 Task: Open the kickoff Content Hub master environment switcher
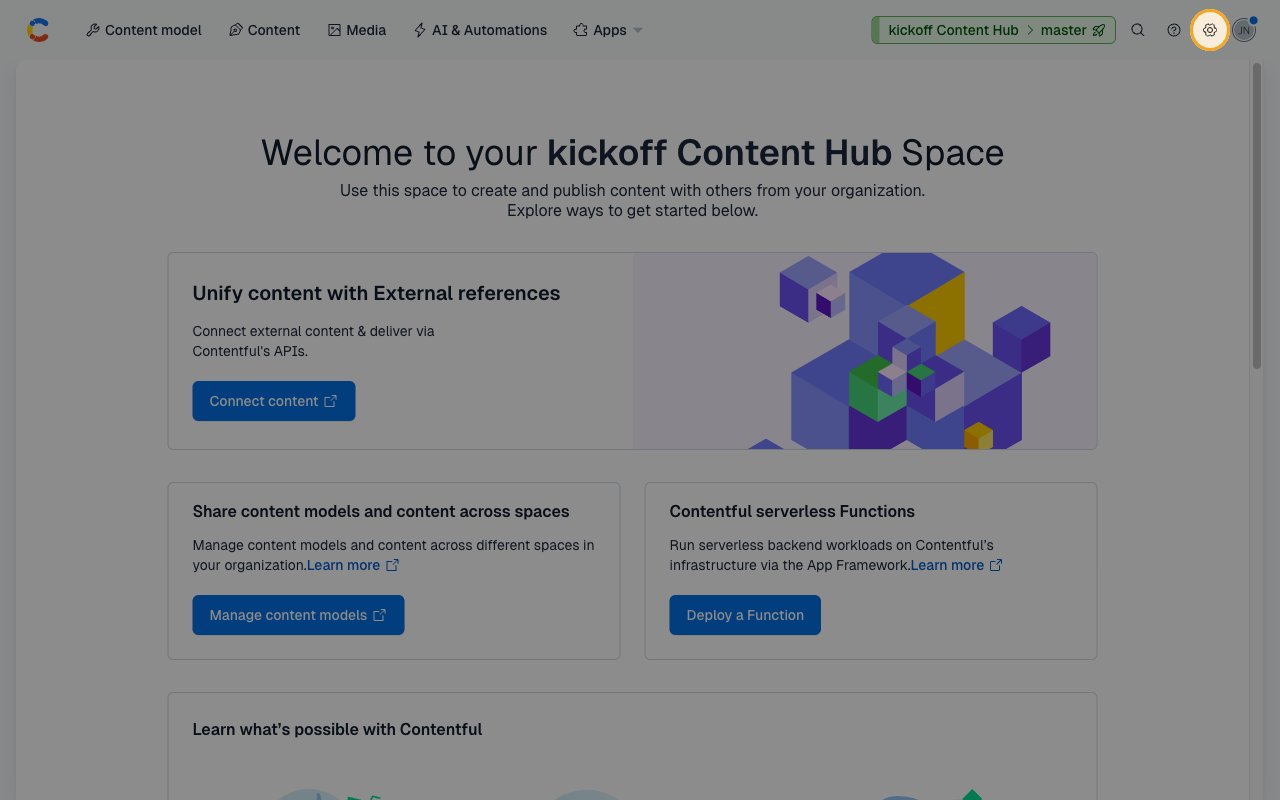click(993, 30)
